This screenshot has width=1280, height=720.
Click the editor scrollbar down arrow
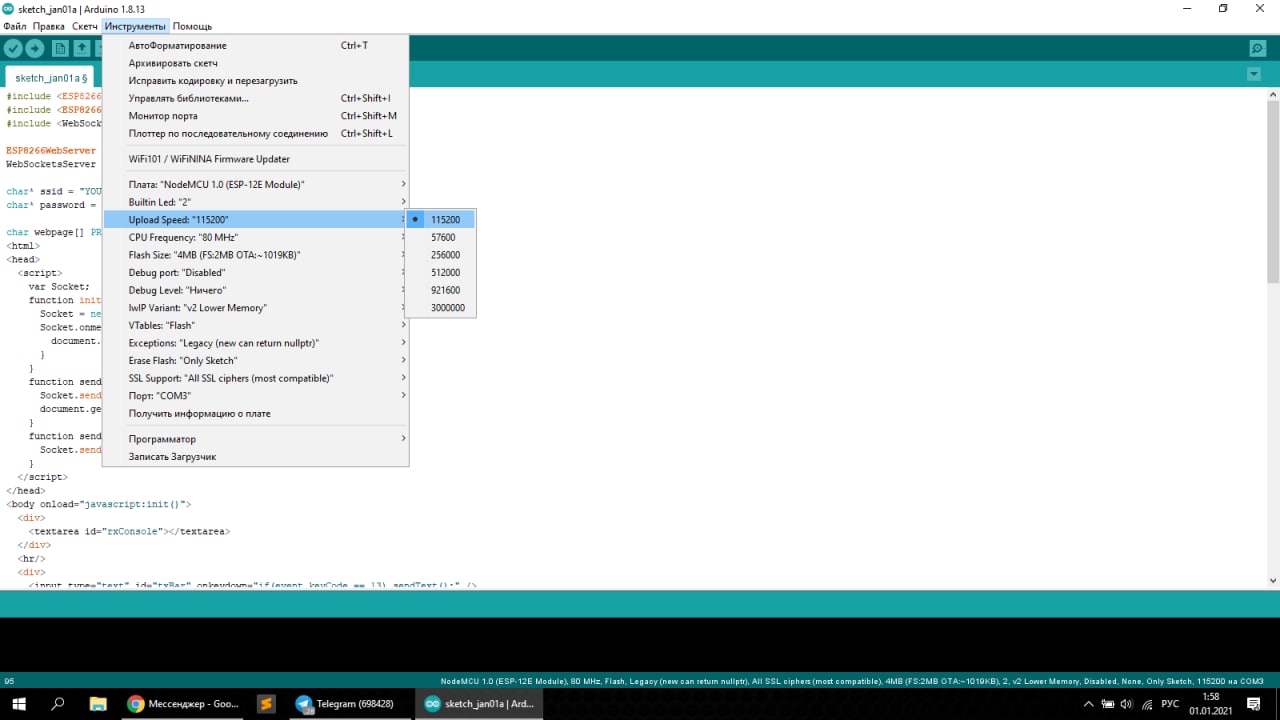1273,581
